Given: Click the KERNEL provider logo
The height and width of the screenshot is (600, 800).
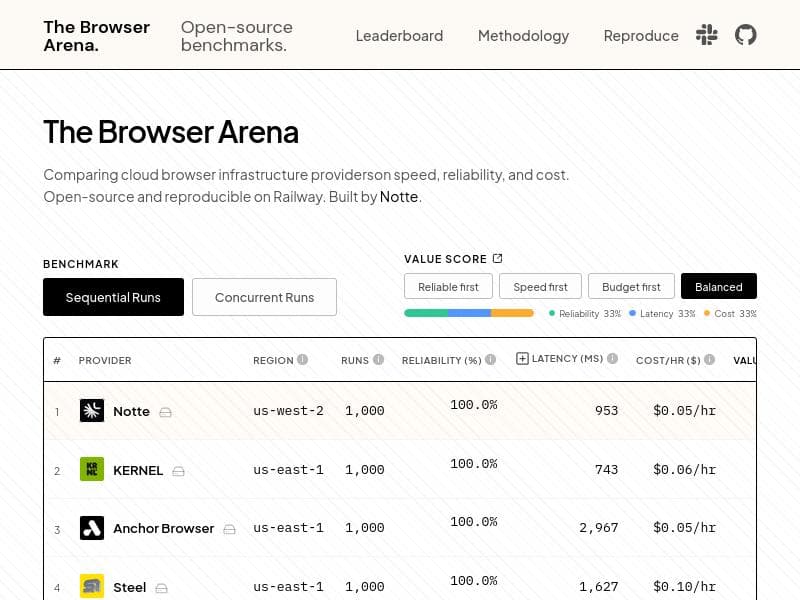Looking at the screenshot, I should 92,470.
